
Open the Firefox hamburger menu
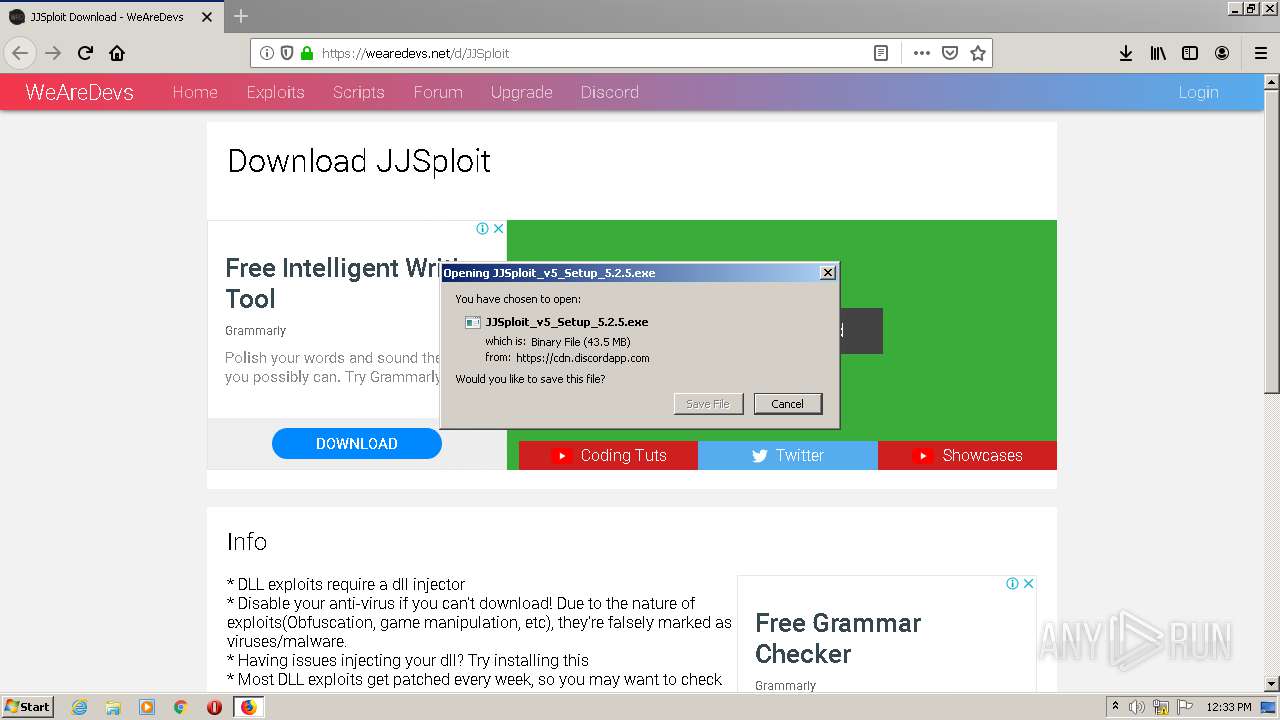(x=1260, y=53)
